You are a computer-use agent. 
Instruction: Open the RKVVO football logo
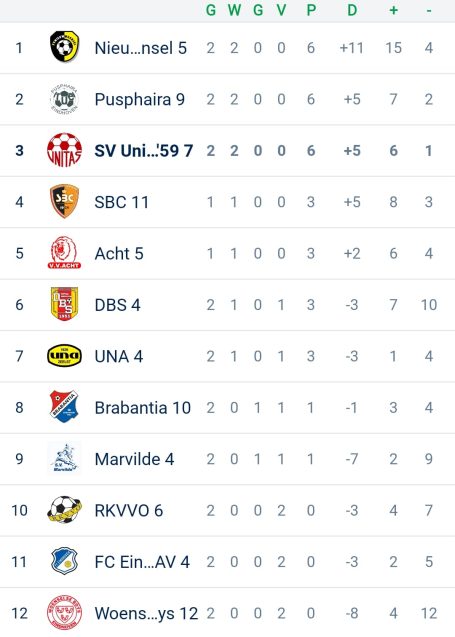click(64, 509)
